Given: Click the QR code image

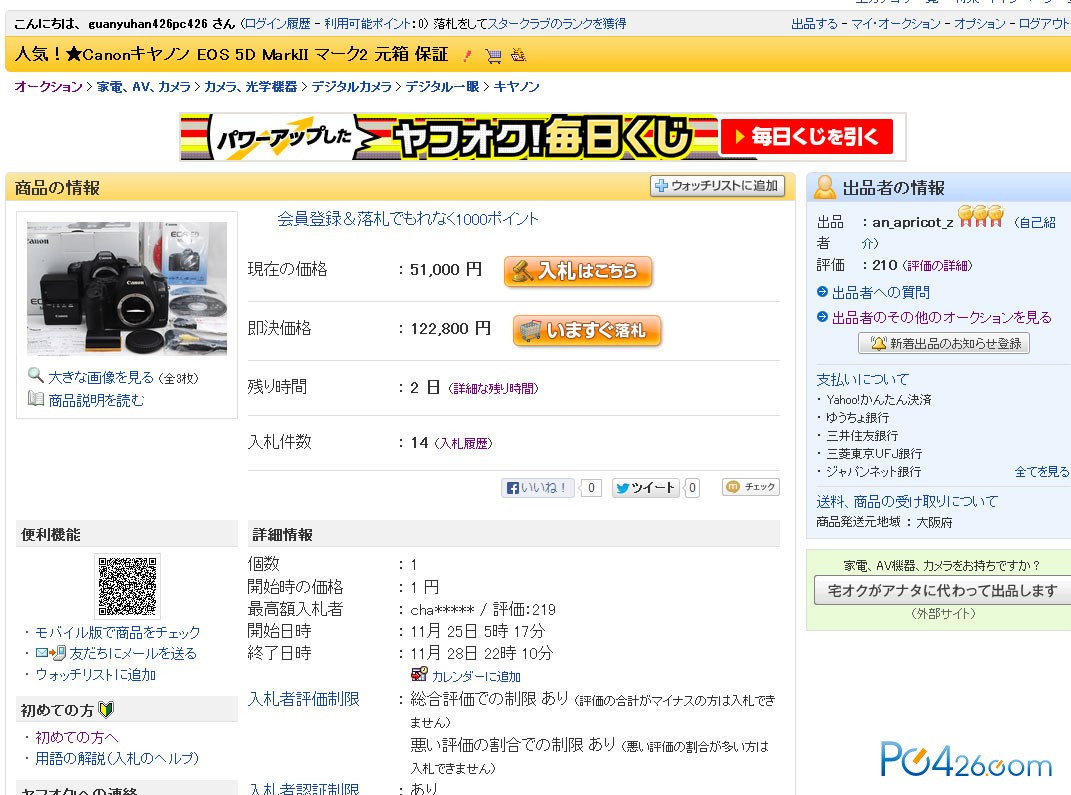Looking at the screenshot, I should click(127, 587).
